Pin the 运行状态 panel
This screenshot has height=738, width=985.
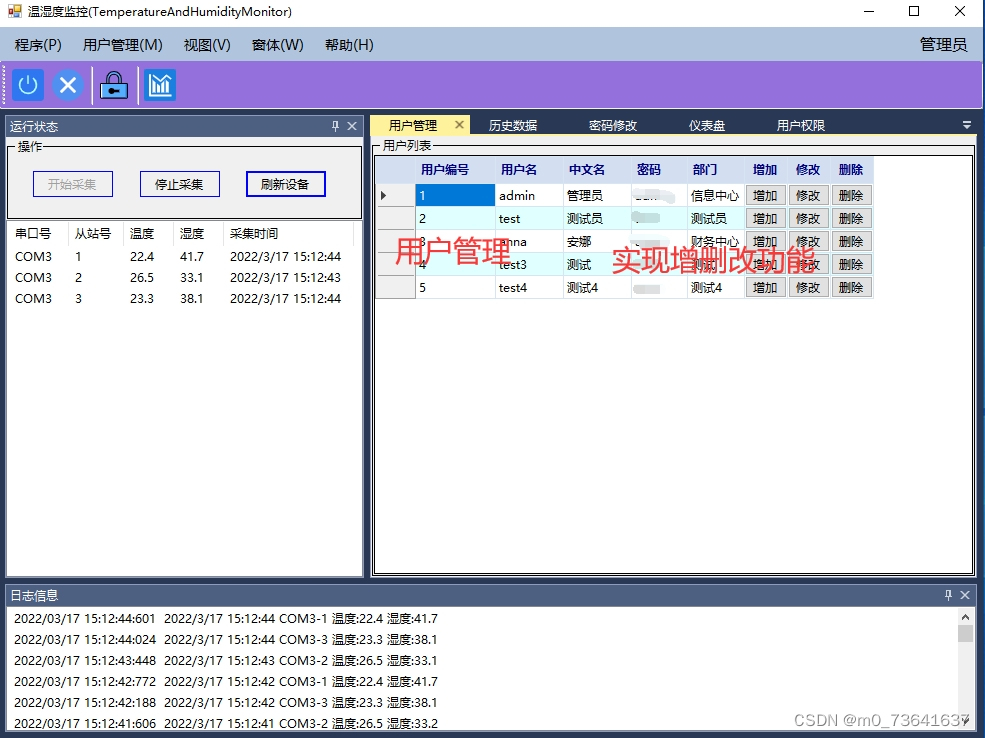[335, 126]
